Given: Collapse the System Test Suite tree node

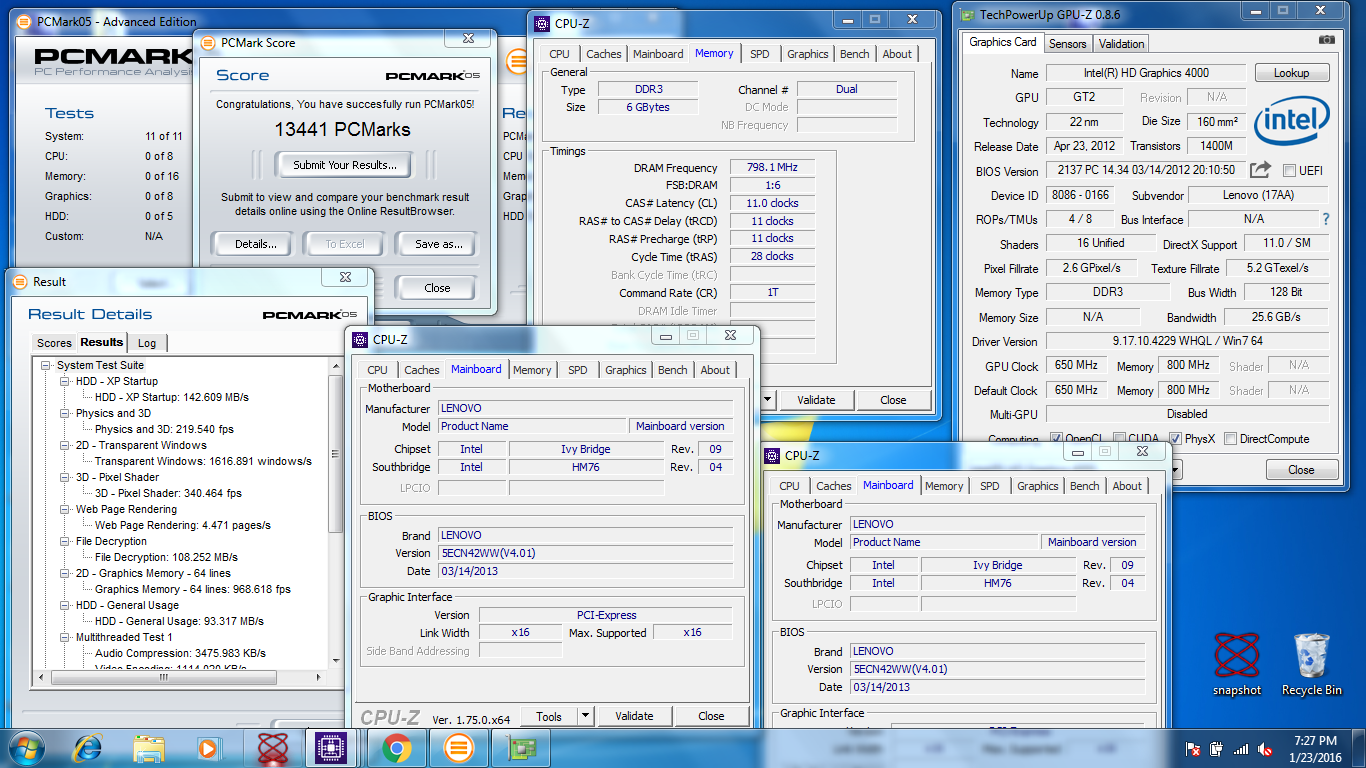Looking at the screenshot, I should 46,366.
